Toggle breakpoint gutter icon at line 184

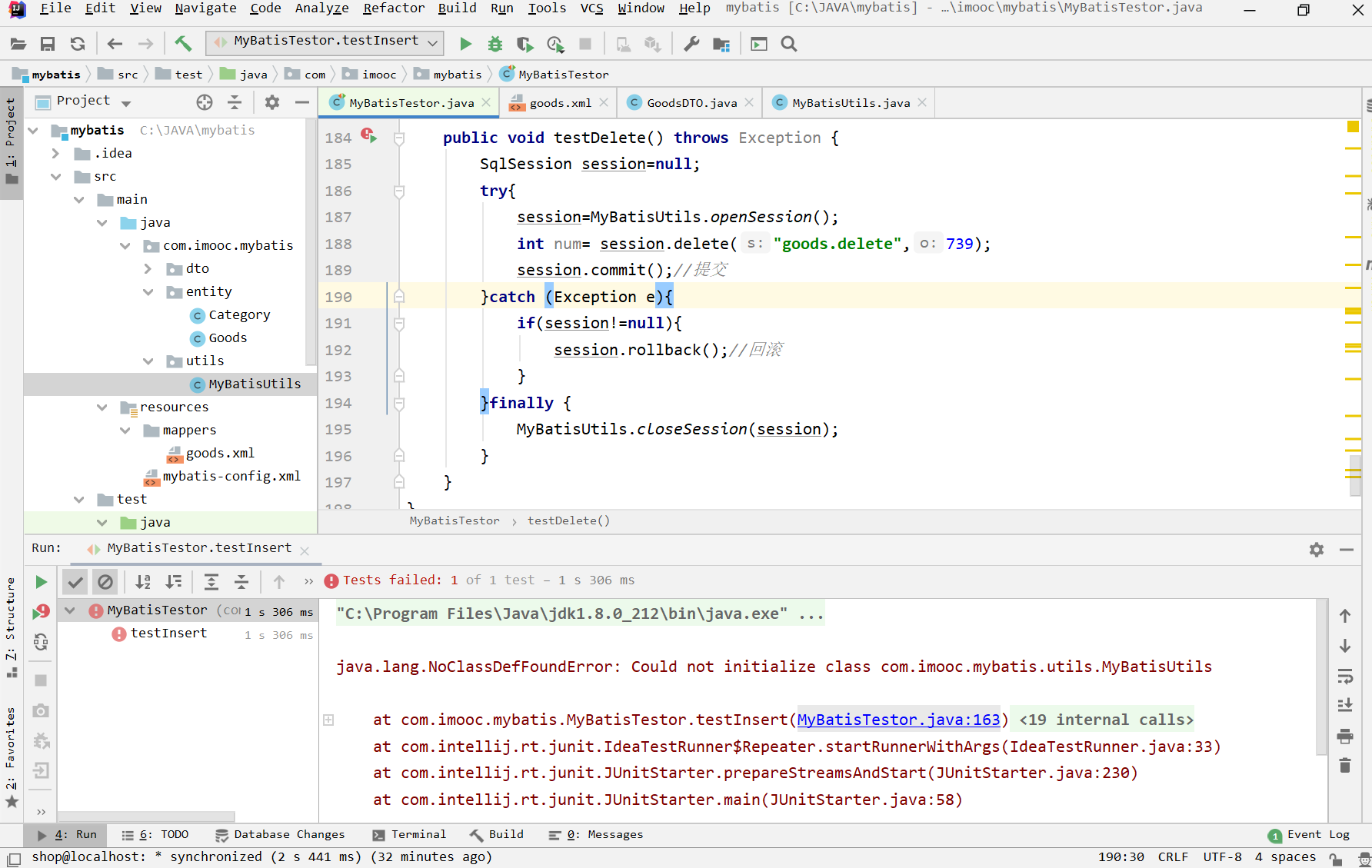pyautogui.click(x=369, y=136)
